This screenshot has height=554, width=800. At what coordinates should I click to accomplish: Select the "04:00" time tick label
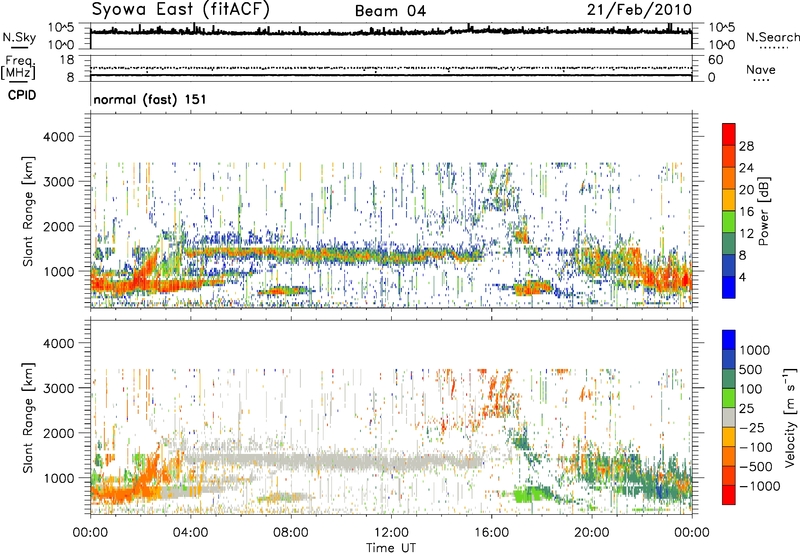tap(190, 533)
